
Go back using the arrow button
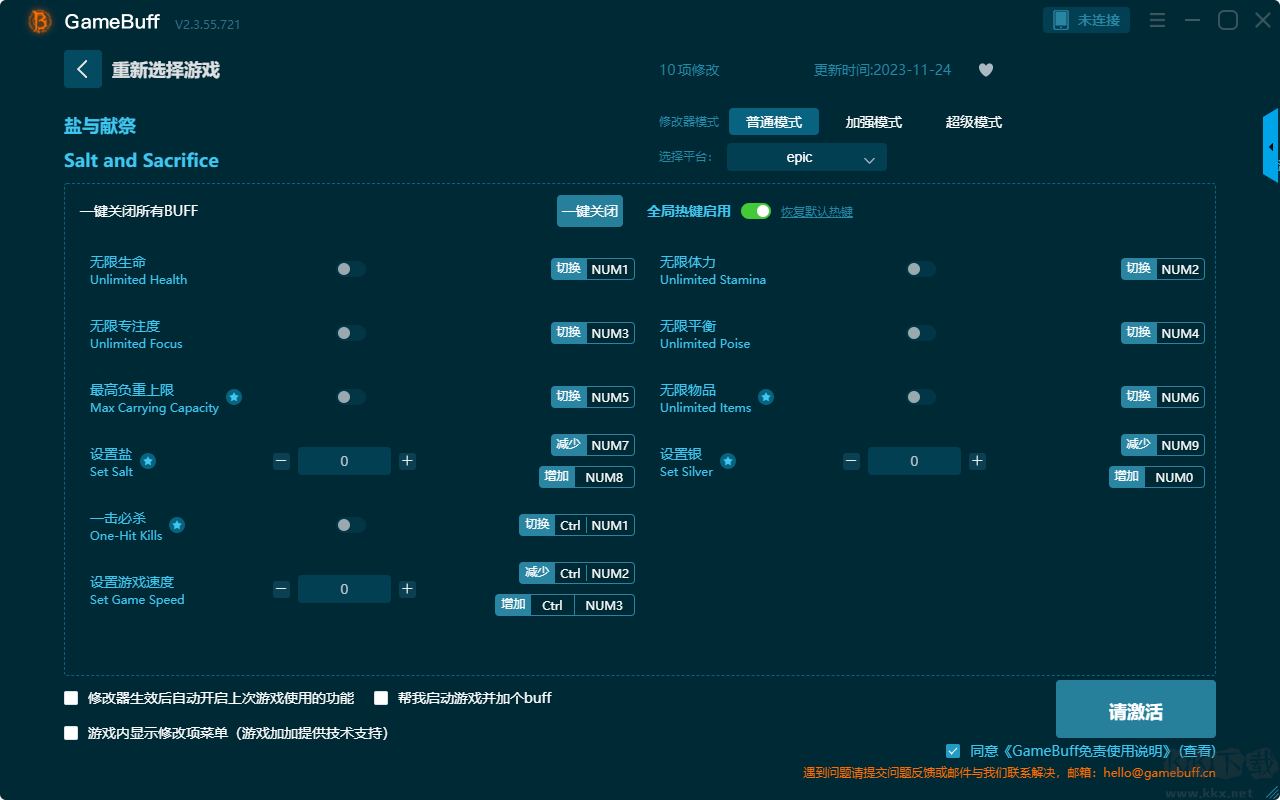point(83,69)
